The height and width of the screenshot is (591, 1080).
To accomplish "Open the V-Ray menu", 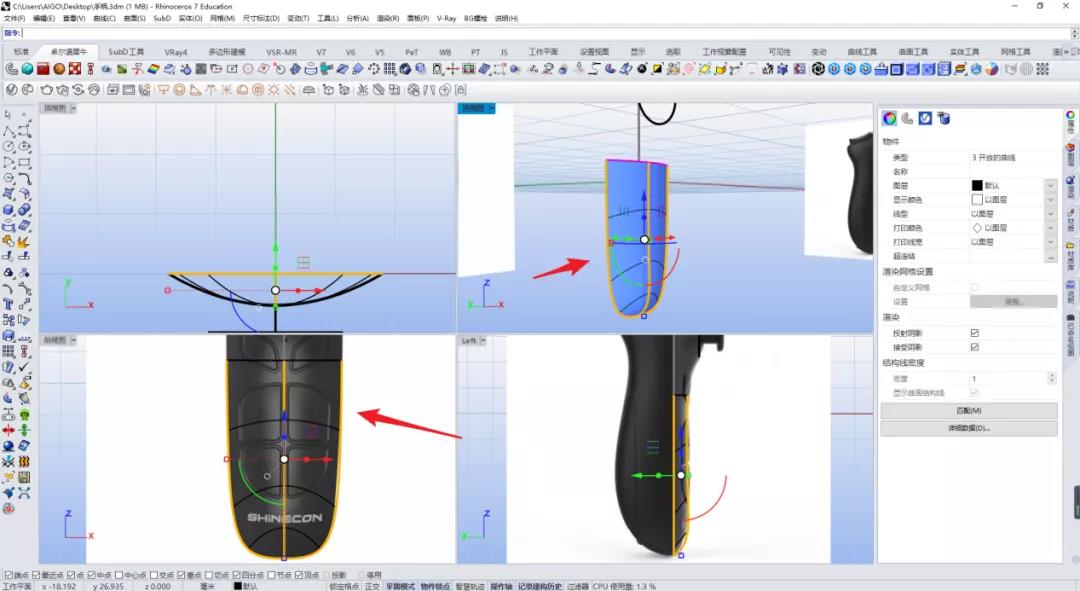I will click(x=446, y=19).
